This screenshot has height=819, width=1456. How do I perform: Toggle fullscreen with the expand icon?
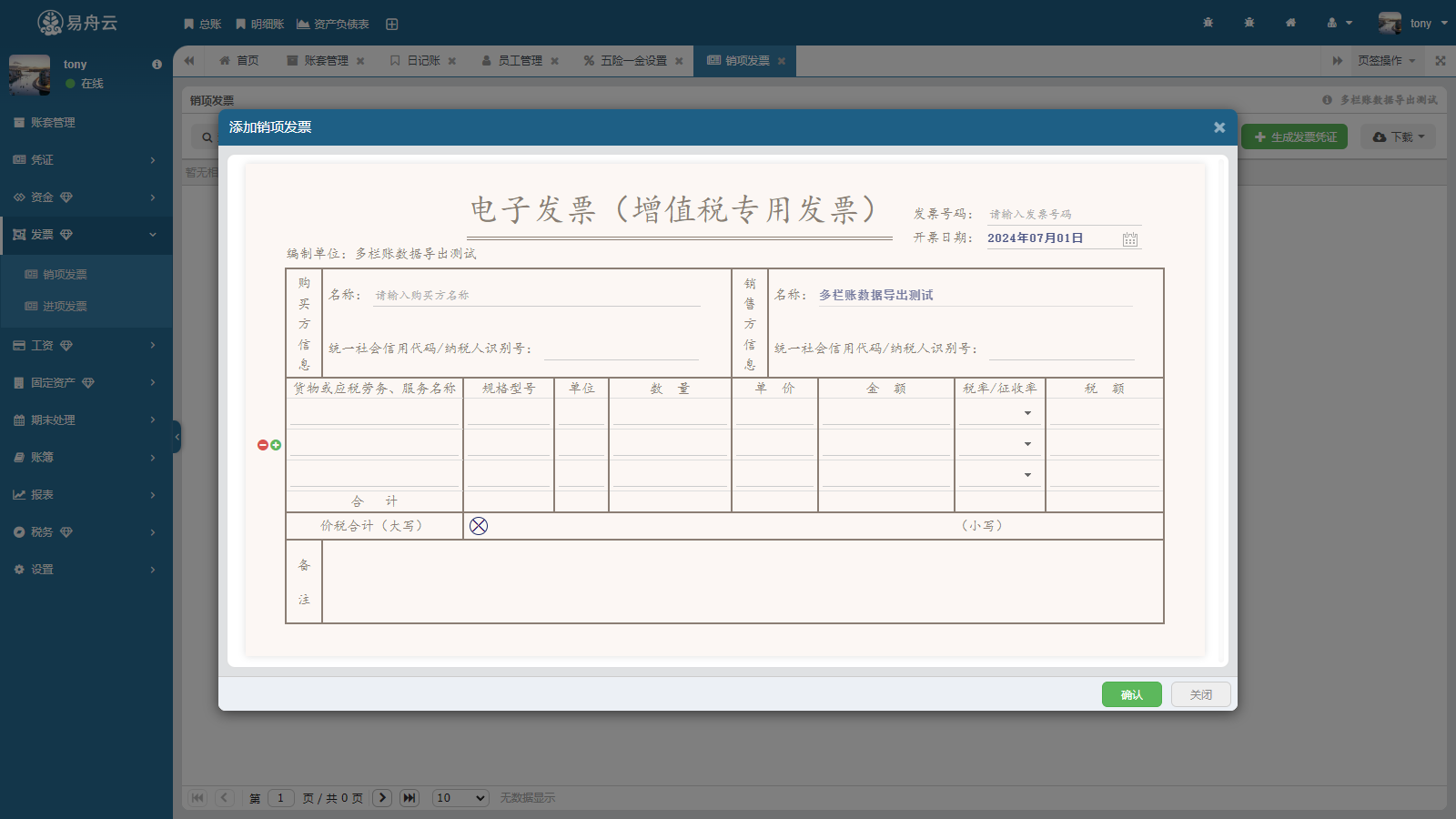point(1441,61)
